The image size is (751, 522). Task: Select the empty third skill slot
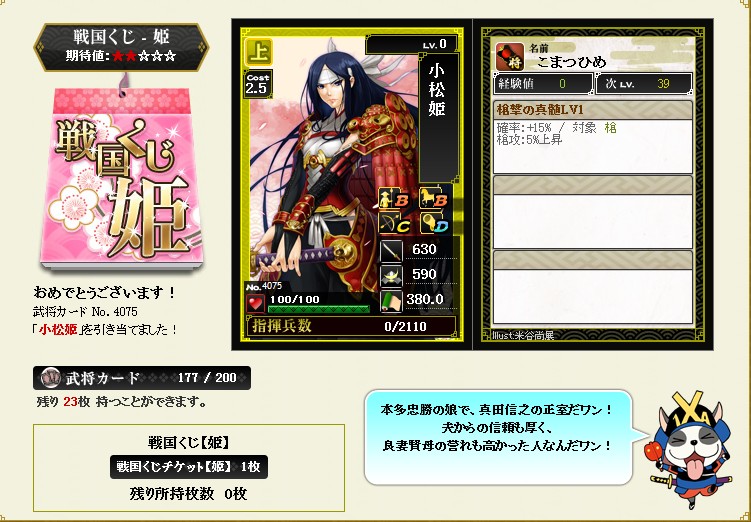coord(593,287)
